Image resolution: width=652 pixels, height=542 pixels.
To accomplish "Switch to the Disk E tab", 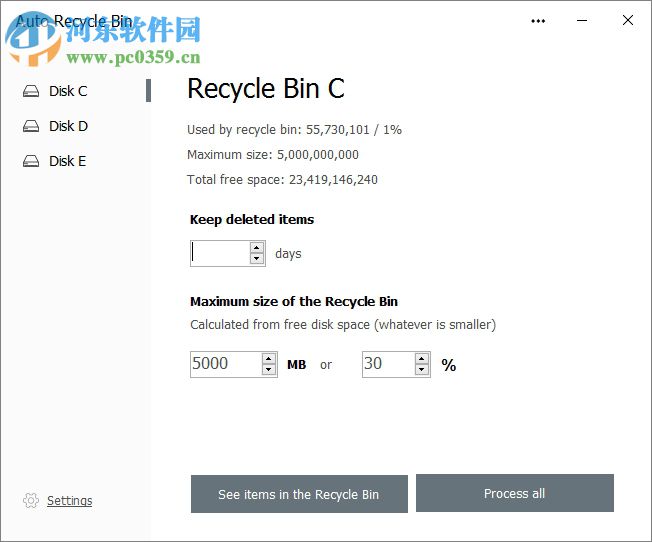I will tap(68, 161).
